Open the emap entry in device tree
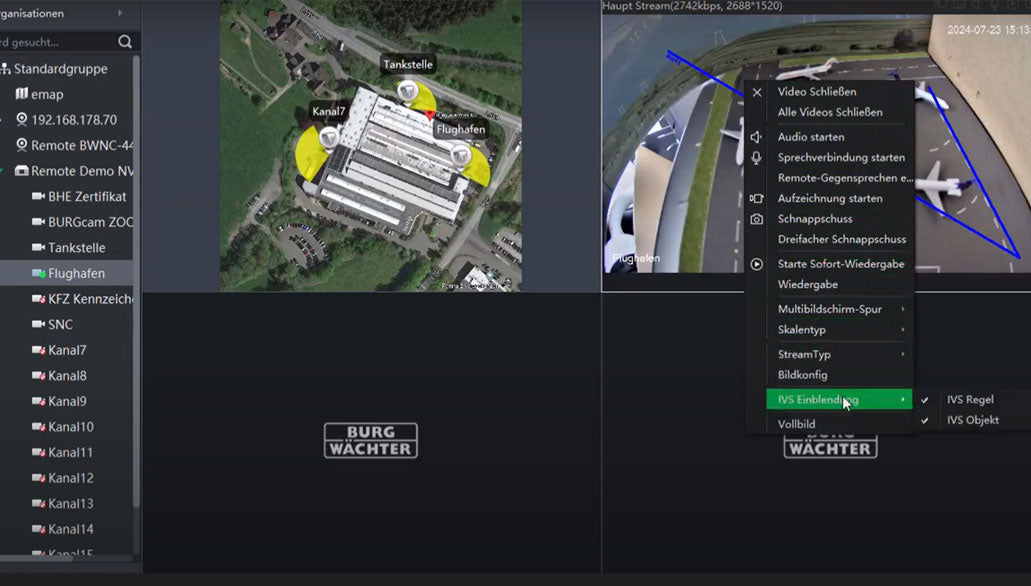 pos(47,94)
